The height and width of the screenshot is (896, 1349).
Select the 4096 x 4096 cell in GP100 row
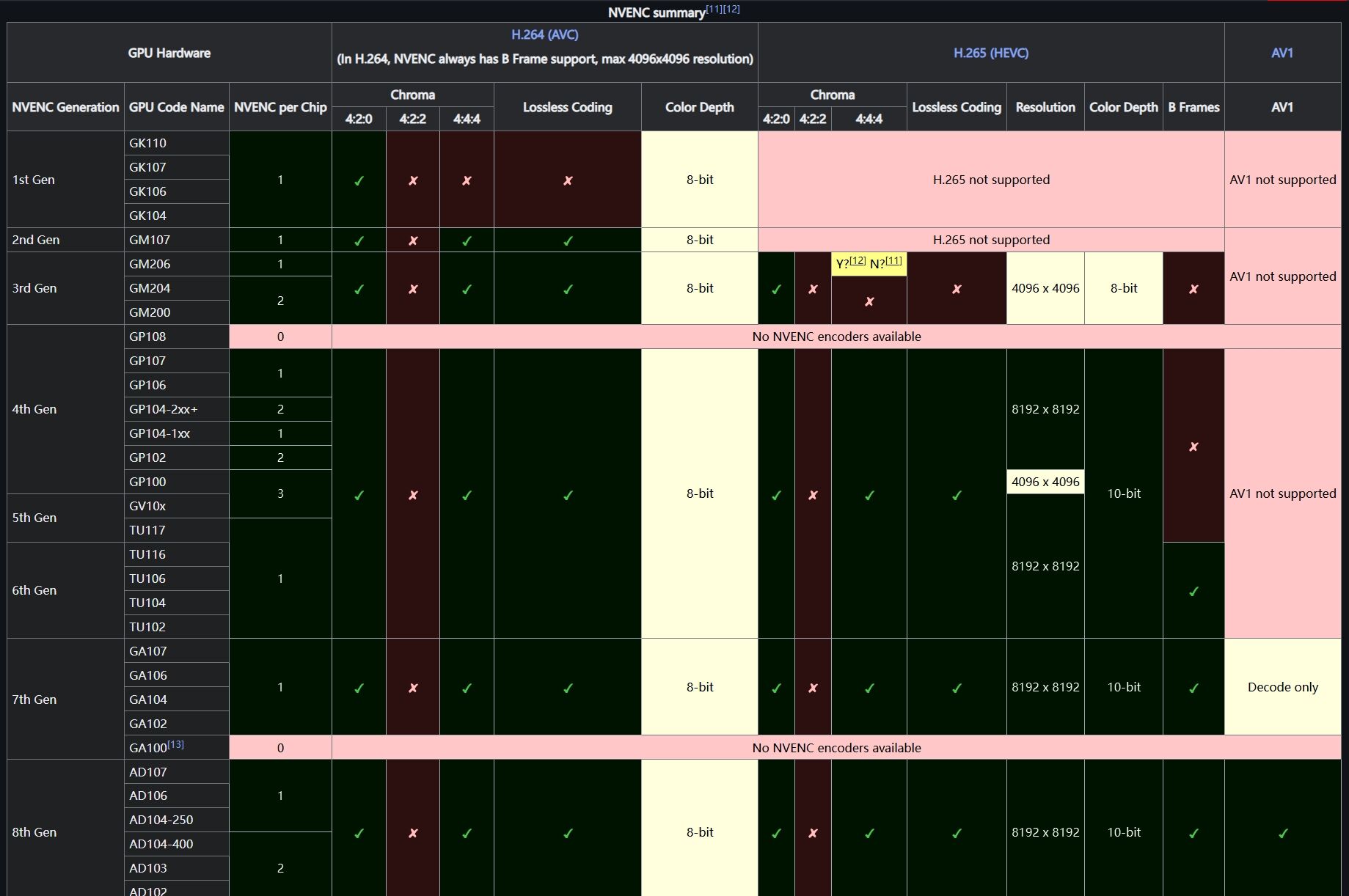(1045, 482)
